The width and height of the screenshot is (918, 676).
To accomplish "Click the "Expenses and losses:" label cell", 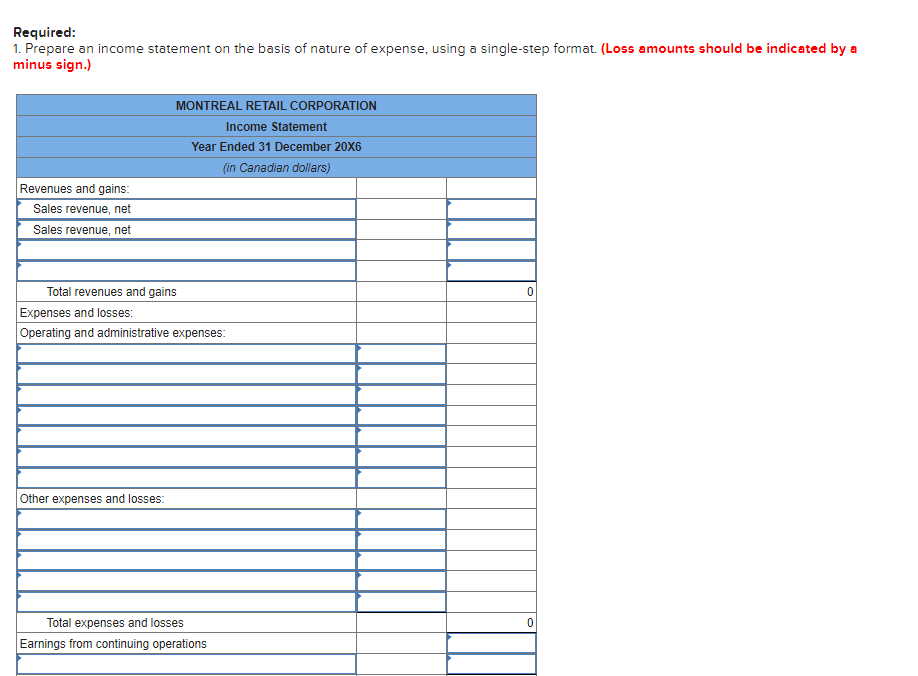I will (185, 312).
